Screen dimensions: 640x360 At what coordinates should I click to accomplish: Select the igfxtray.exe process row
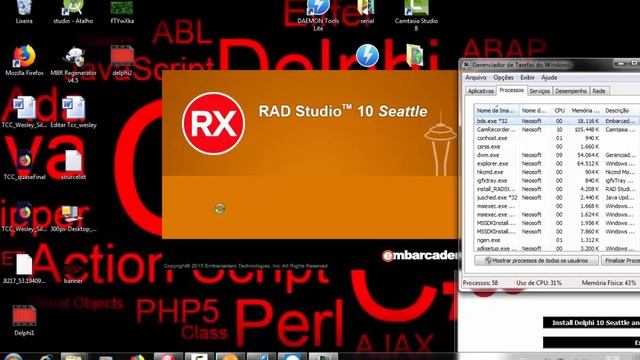coord(557,180)
